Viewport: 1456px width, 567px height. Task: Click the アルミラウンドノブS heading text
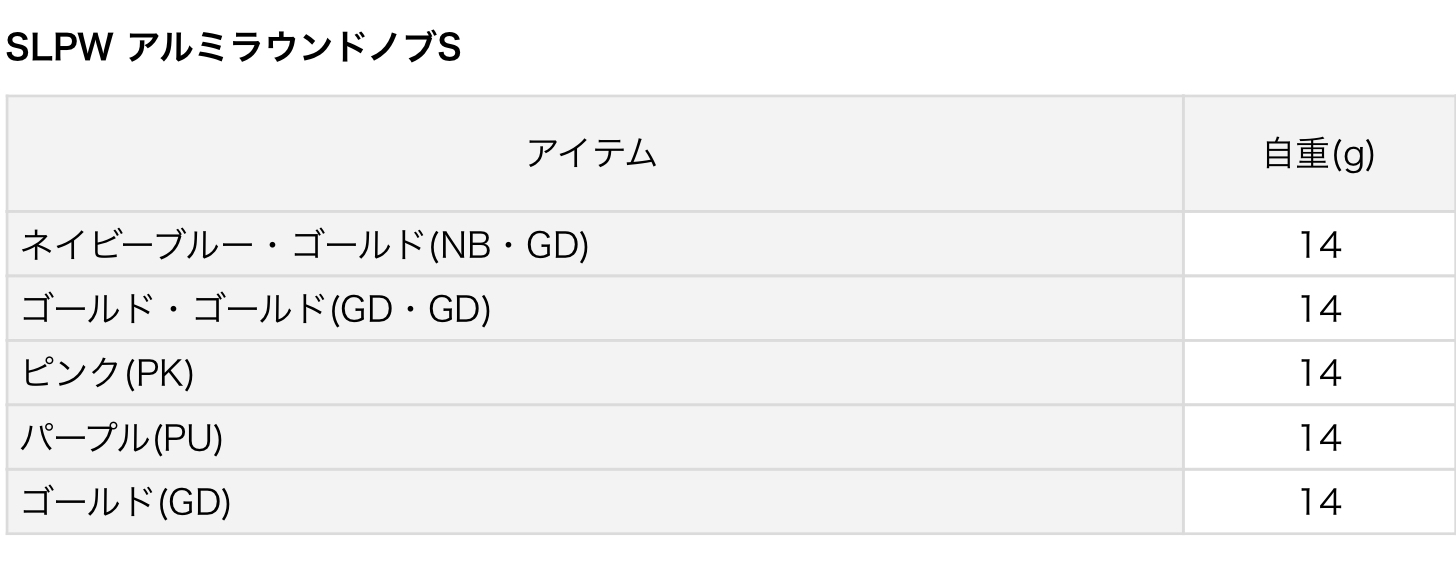(x=294, y=49)
